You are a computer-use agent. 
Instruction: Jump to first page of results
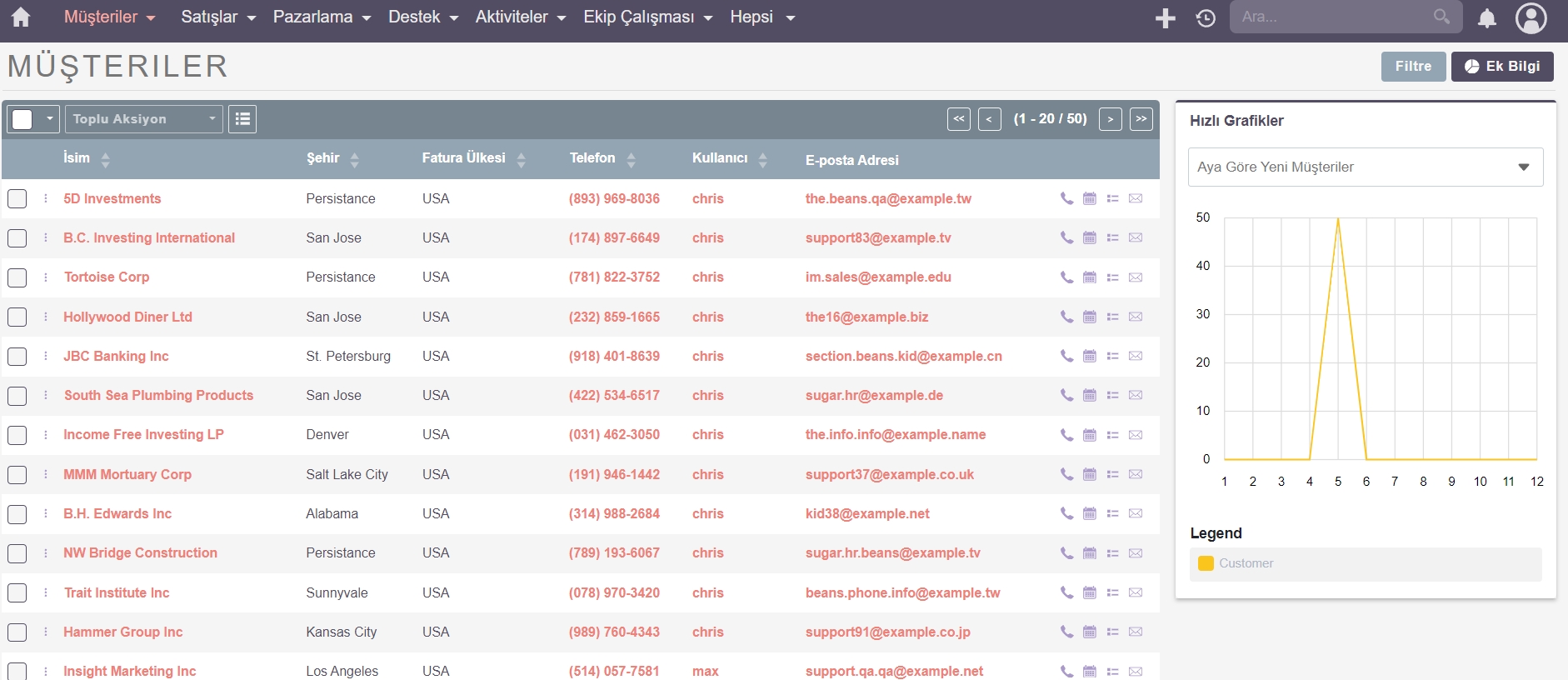[x=959, y=119]
